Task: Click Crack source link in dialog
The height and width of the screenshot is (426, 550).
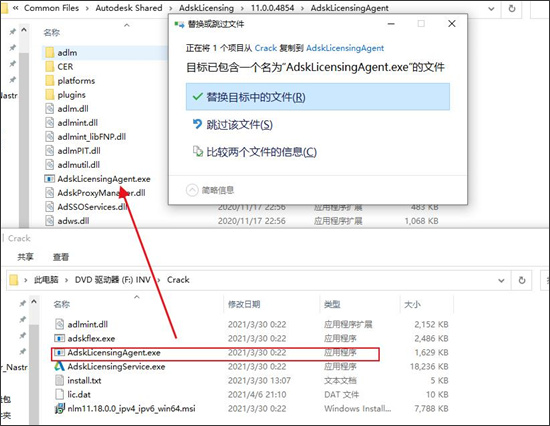Action: (266, 48)
